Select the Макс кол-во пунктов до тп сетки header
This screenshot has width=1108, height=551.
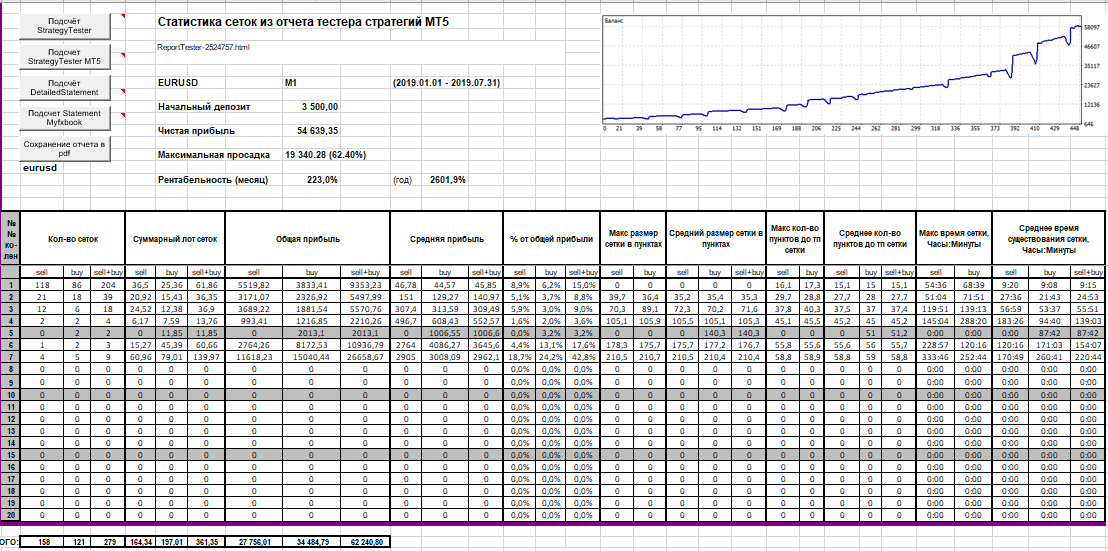tap(796, 238)
